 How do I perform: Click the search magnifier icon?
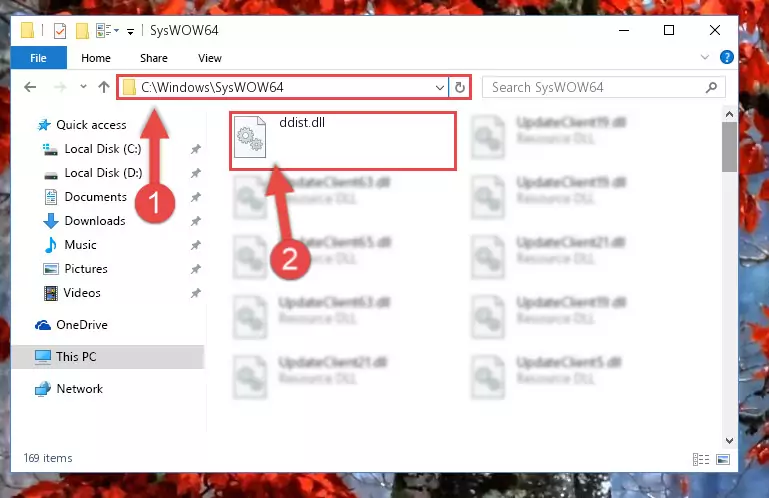(711, 87)
